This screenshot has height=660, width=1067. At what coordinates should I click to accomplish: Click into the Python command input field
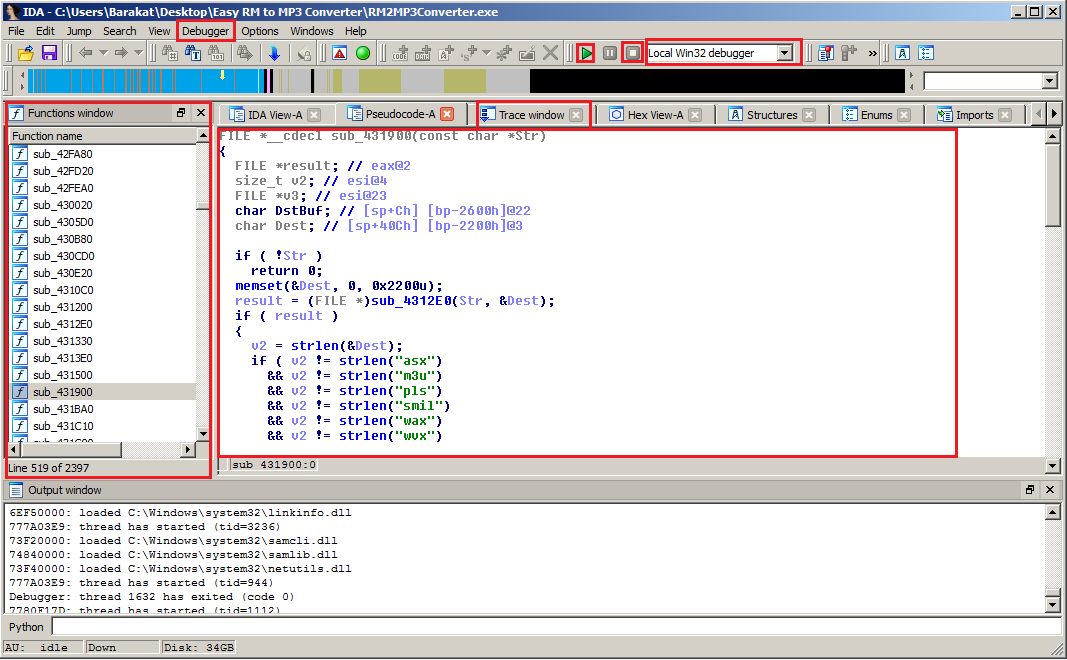tap(555, 627)
